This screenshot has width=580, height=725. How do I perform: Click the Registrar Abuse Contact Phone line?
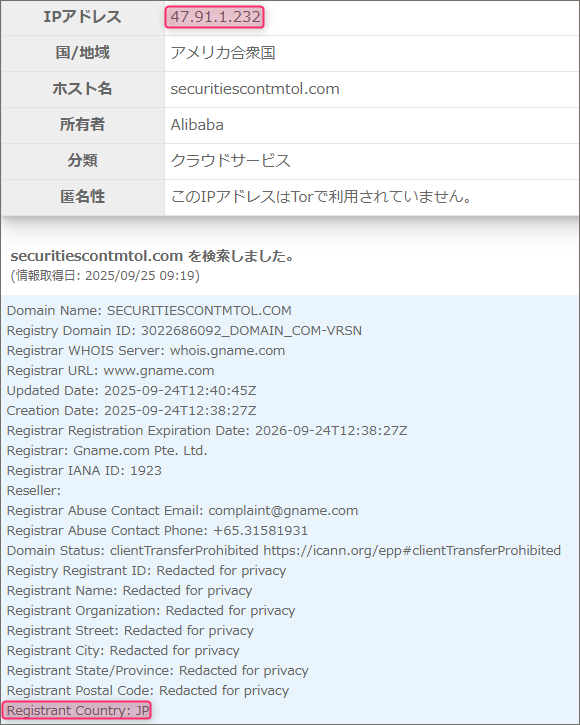(157, 530)
